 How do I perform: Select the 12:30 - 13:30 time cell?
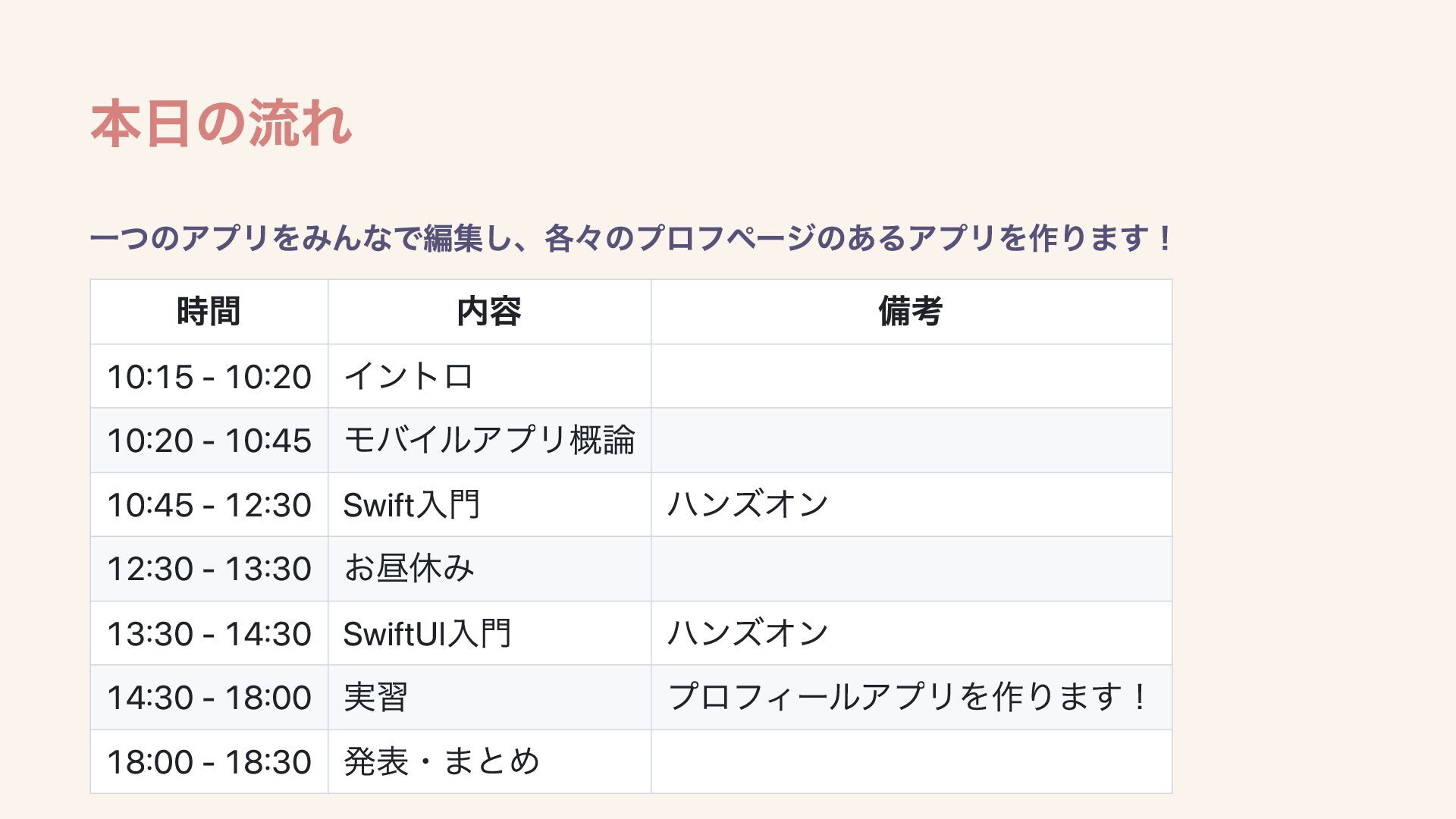209,569
